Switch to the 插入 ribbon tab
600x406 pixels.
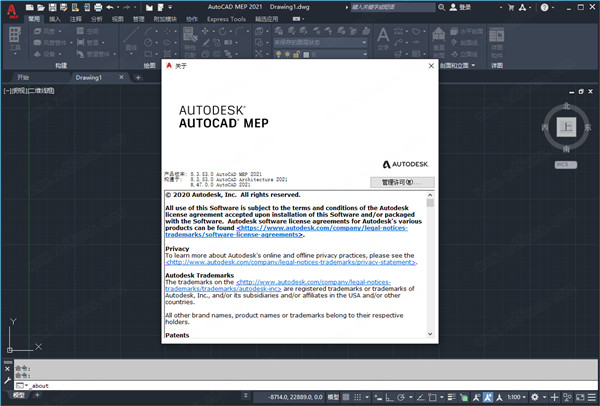pyautogui.click(x=53, y=18)
